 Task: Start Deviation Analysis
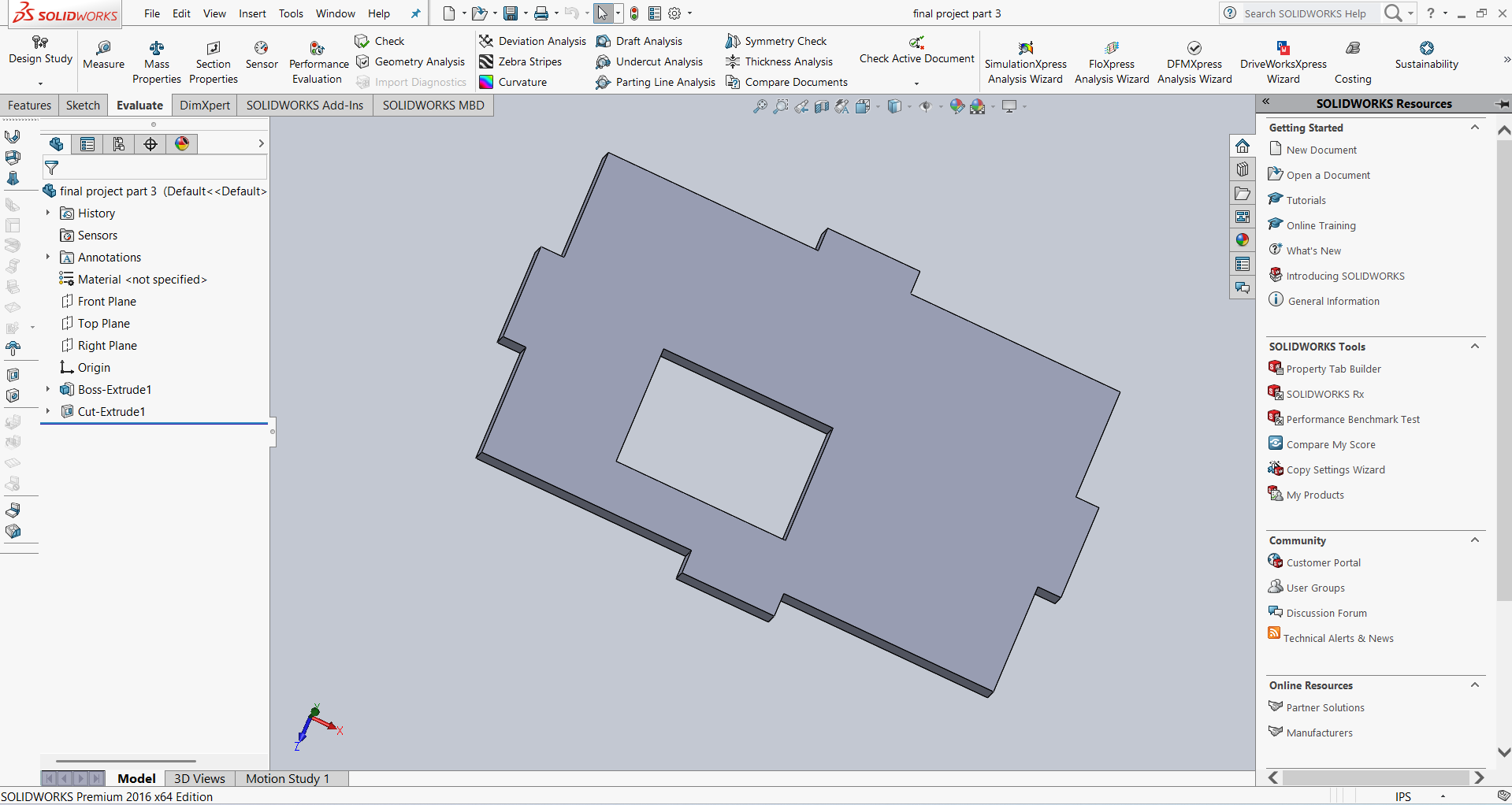click(533, 41)
